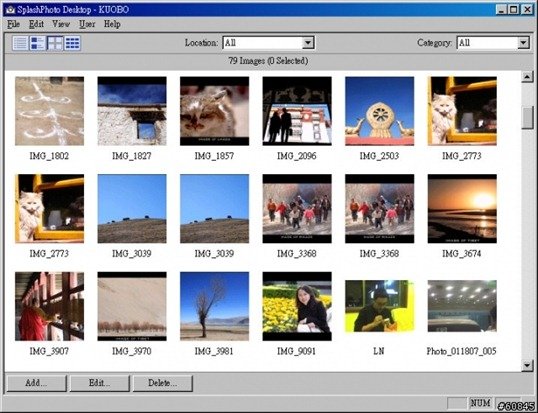538x413 pixels.
Task: Choose the large thumbnail grid view icon
Action: (x=55, y=43)
